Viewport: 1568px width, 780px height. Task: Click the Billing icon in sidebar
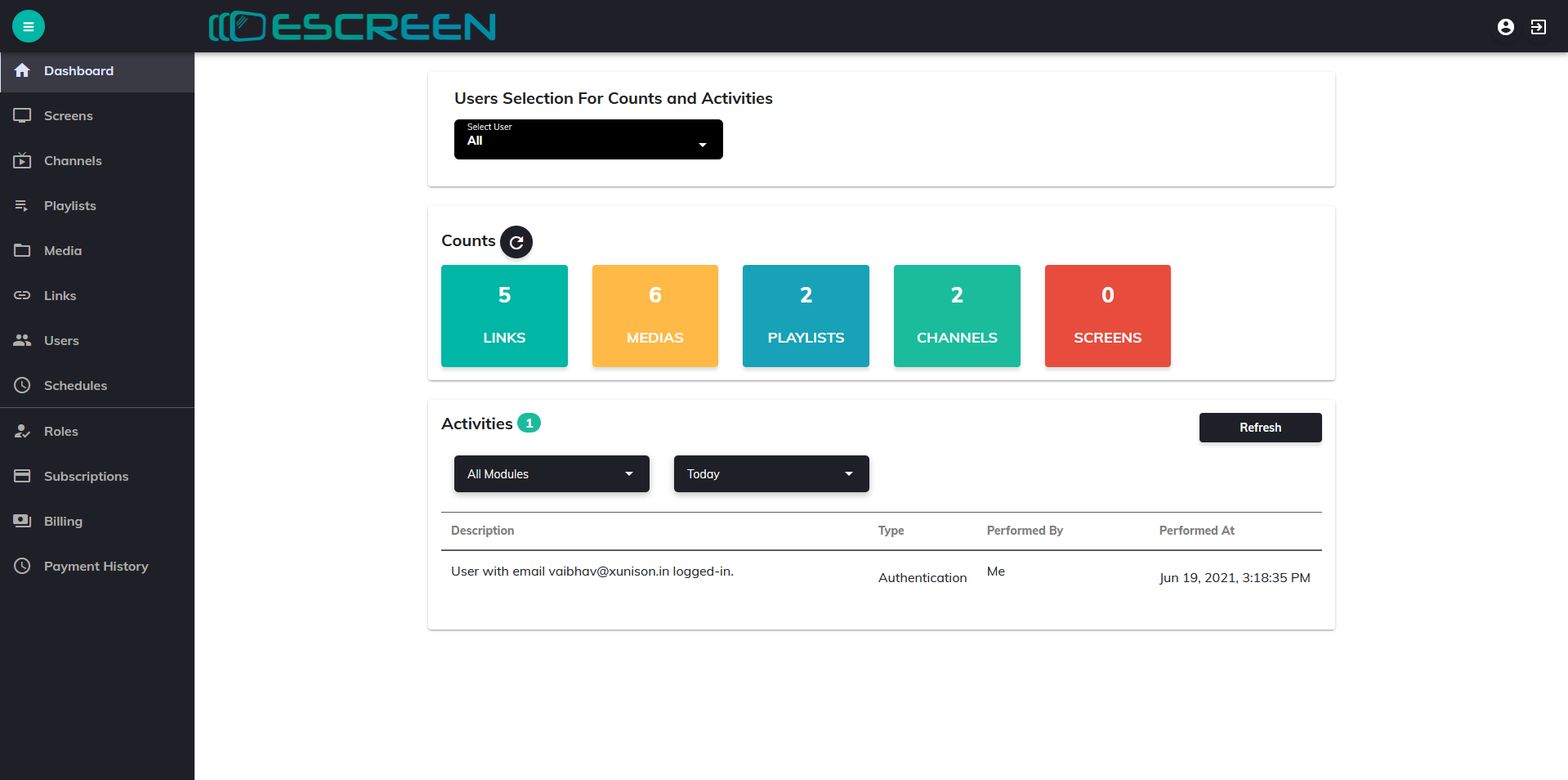22,521
